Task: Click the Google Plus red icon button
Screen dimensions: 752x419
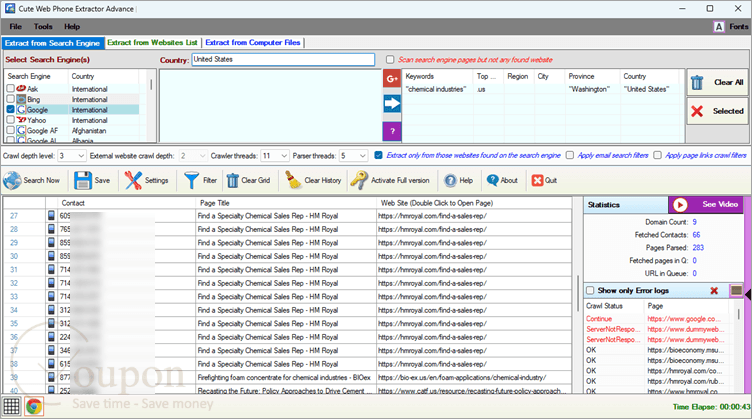Action: coord(392,79)
